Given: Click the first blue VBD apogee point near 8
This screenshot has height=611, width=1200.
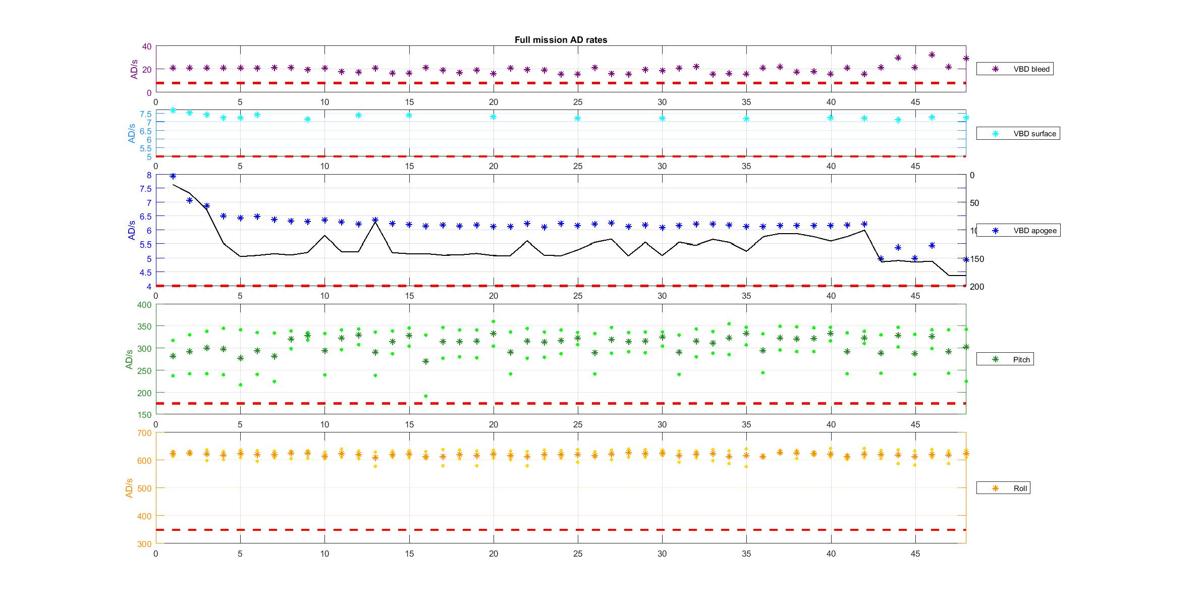Looking at the screenshot, I should click(x=173, y=176).
